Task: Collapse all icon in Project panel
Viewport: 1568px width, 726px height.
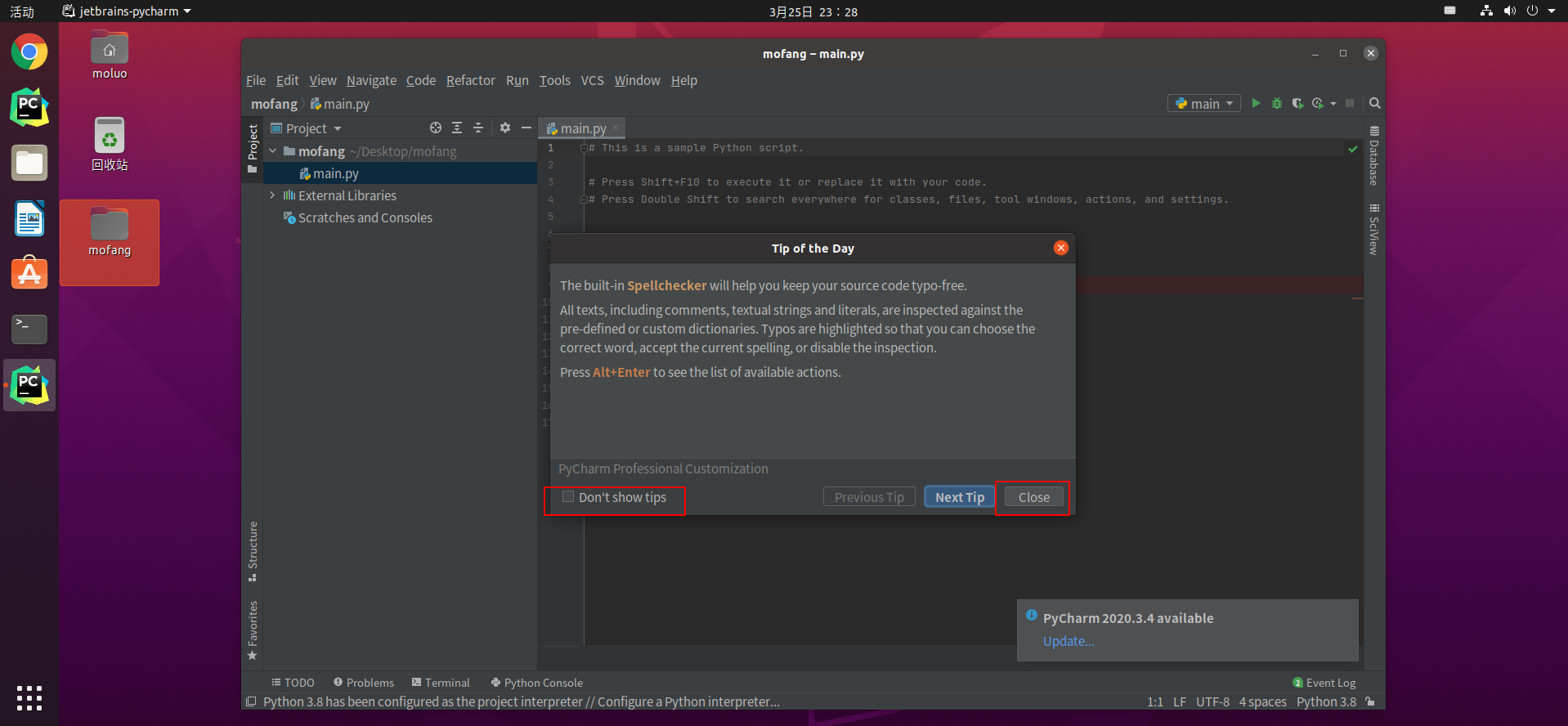Action: (x=478, y=128)
